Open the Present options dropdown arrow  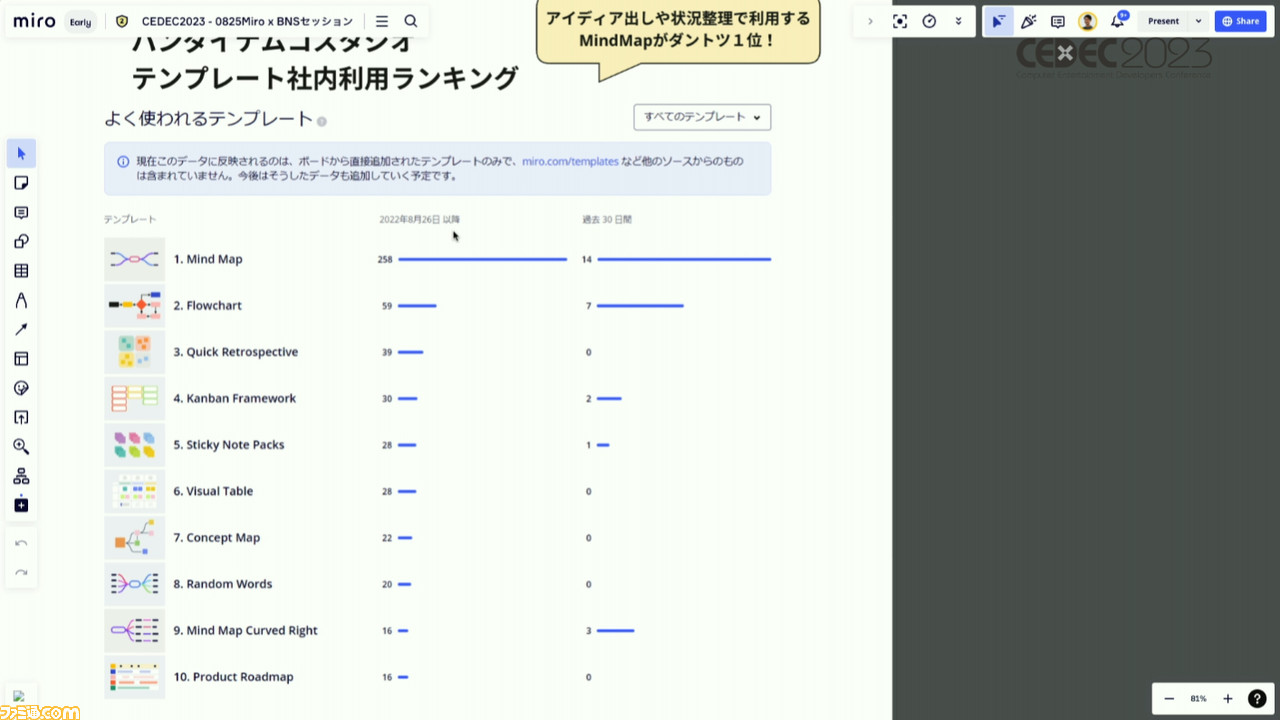point(1198,21)
